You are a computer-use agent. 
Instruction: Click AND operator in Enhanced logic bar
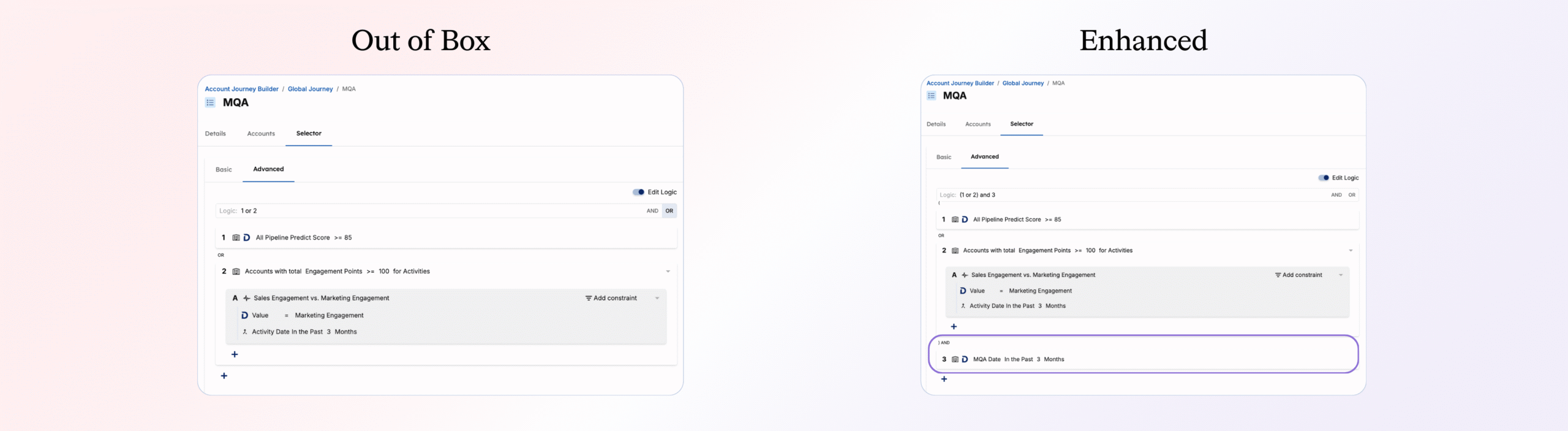[x=1336, y=195]
